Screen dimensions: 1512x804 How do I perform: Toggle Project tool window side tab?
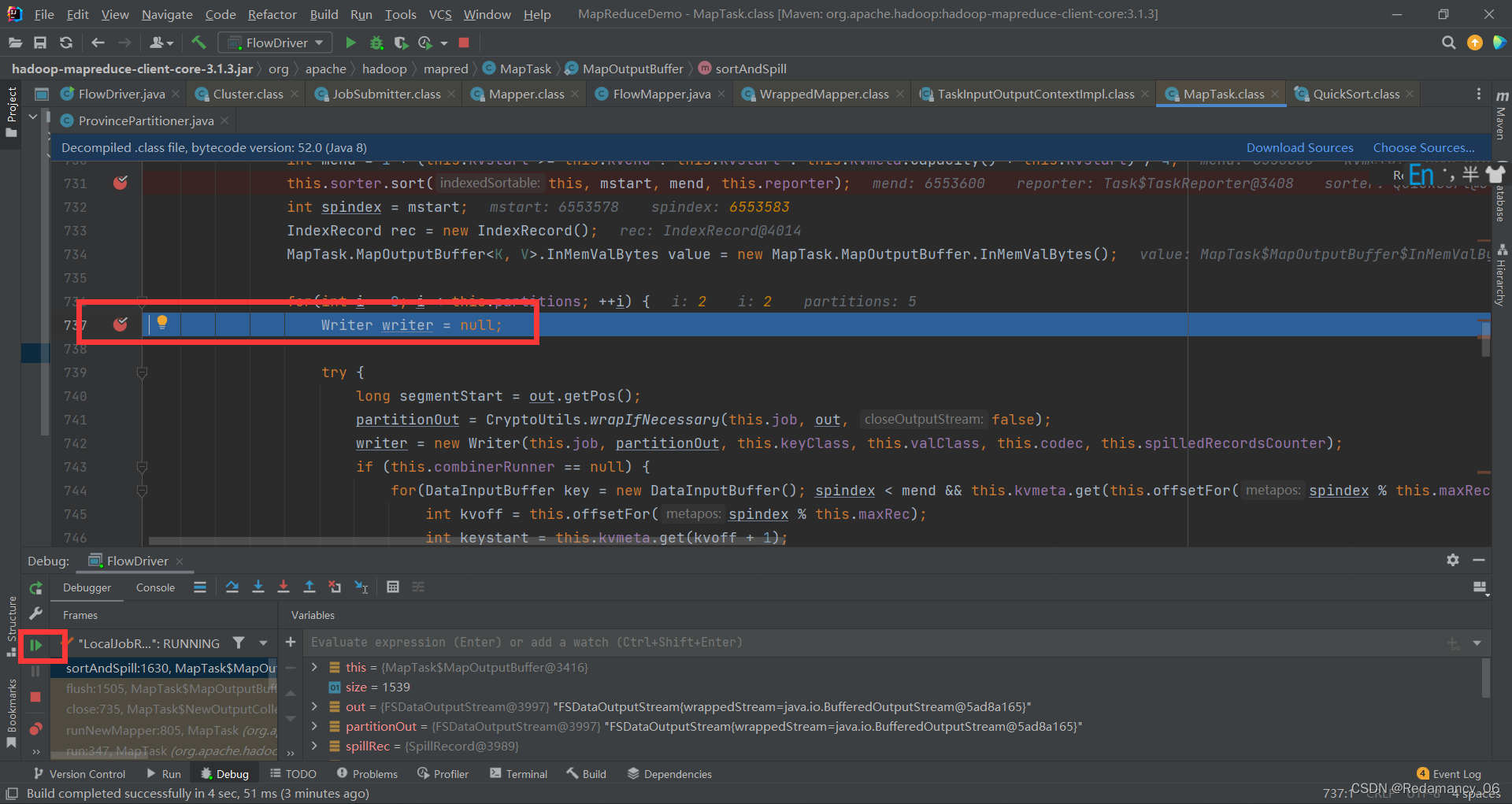click(11, 111)
